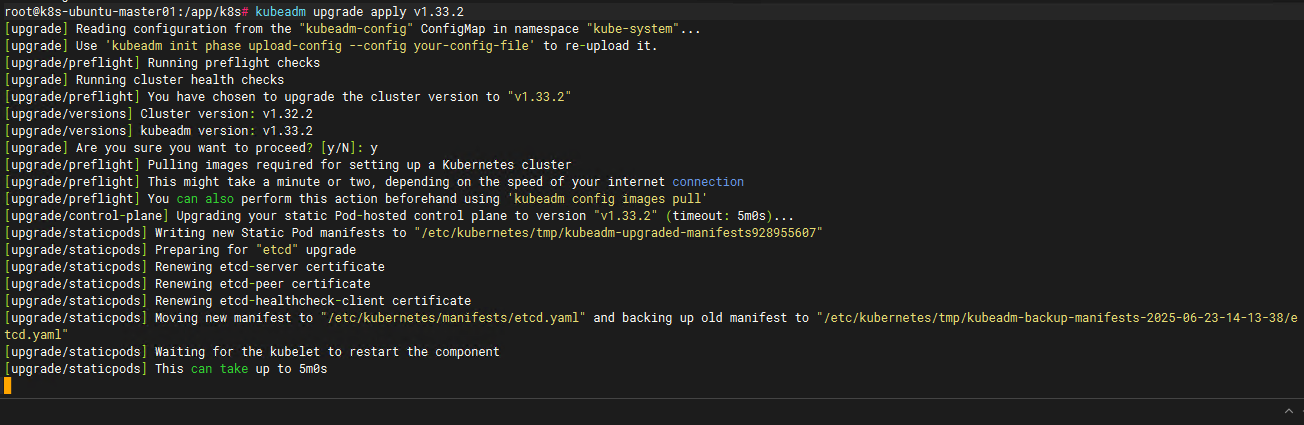Click 'Pulling images required for setting up' line

(288, 164)
